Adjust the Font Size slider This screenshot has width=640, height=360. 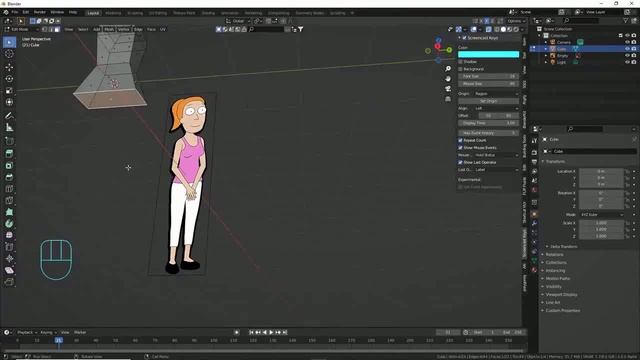coord(488,76)
